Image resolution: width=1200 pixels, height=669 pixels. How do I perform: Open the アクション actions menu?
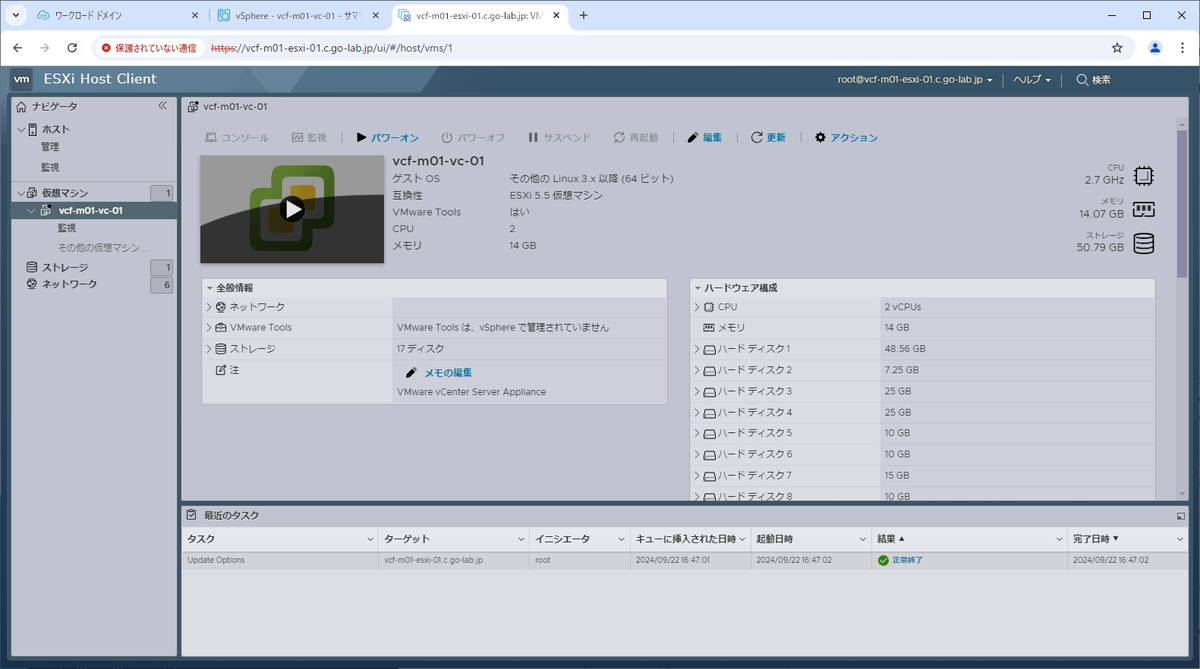(847, 137)
